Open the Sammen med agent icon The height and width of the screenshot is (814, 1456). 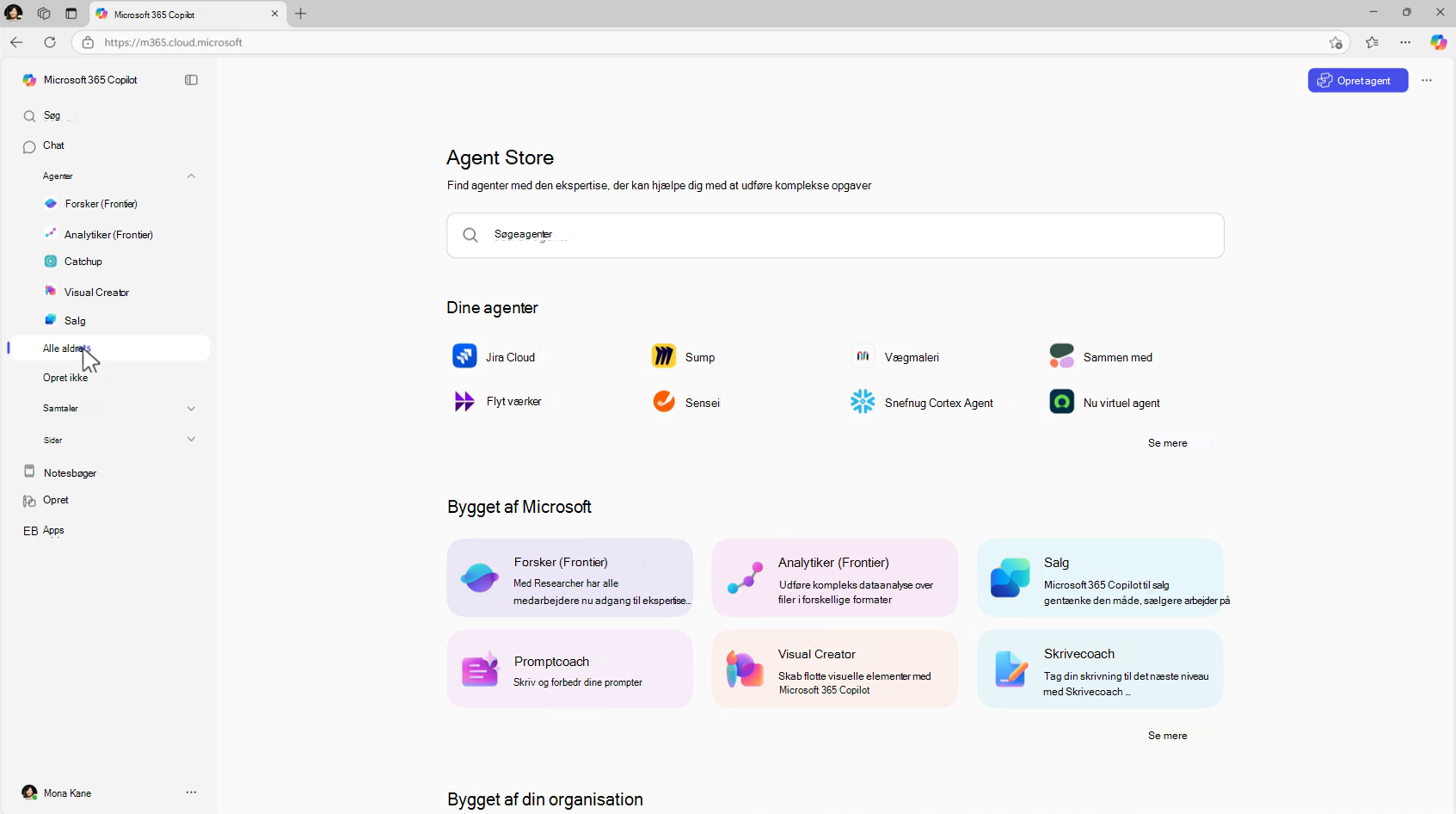tap(1062, 355)
